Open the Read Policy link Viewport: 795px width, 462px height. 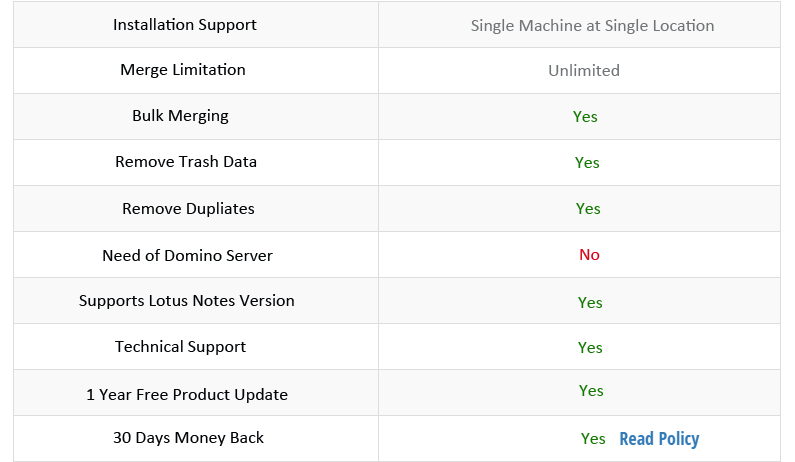point(659,439)
